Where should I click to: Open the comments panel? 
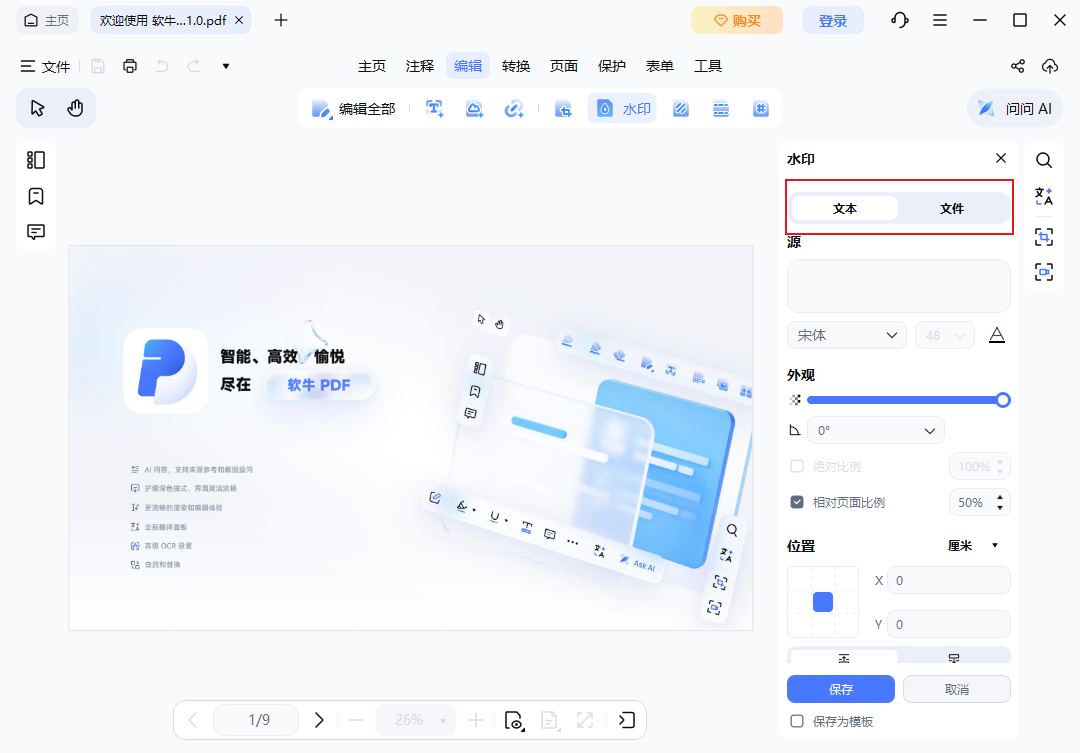36,231
